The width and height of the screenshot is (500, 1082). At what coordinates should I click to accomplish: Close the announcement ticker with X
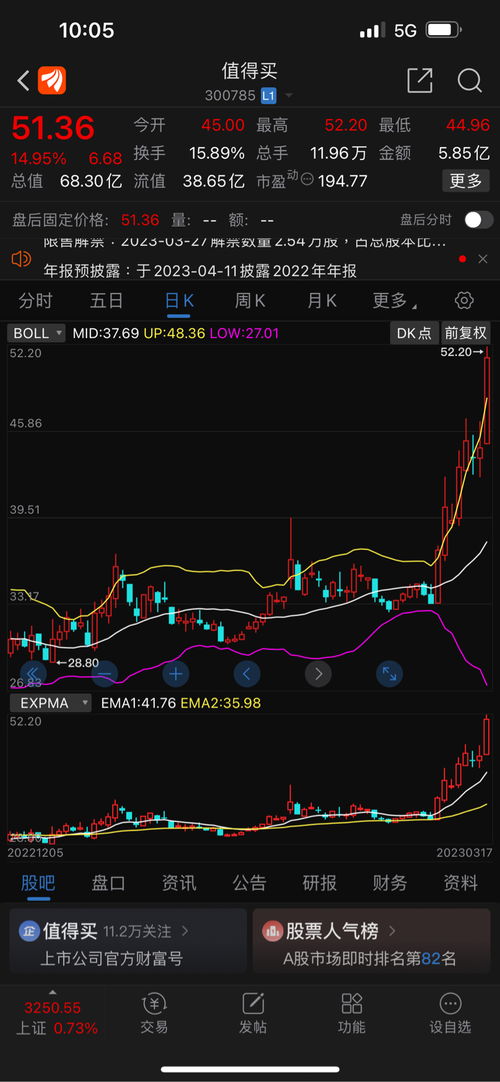(x=483, y=259)
